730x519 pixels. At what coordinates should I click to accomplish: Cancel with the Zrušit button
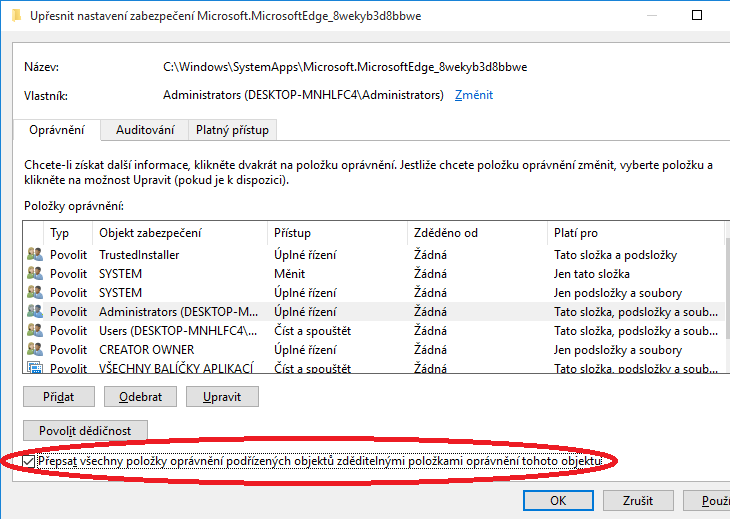coord(638,501)
